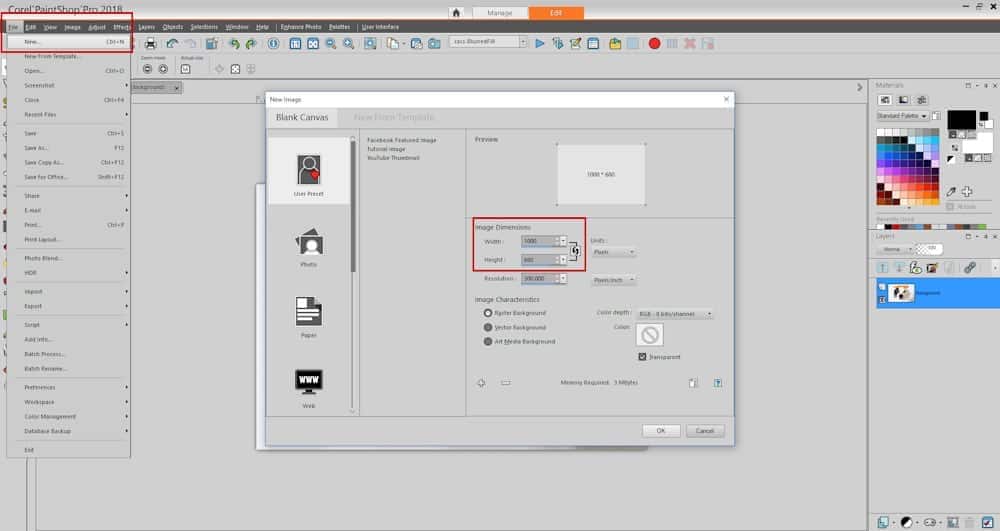1000x531 pixels.
Task: Open the Units dropdown showing Pixels
Action: coord(613,252)
